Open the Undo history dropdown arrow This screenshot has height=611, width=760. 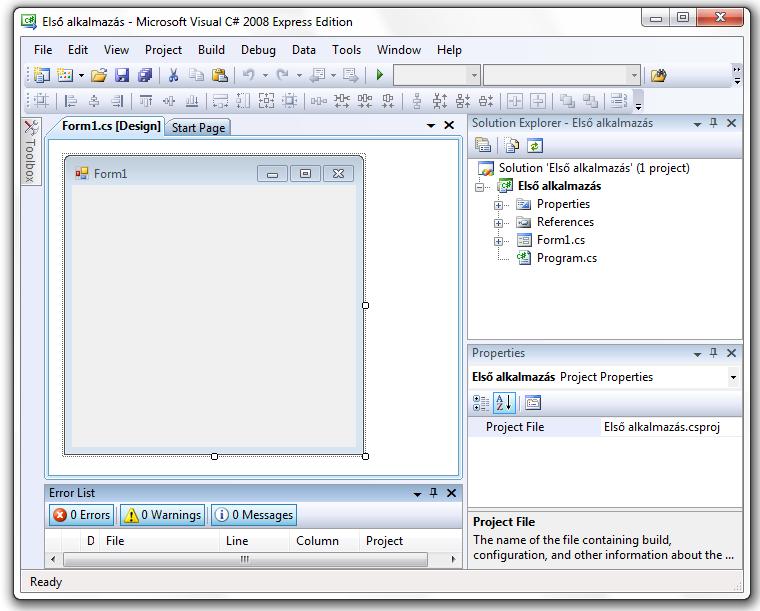click(x=265, y=76)
